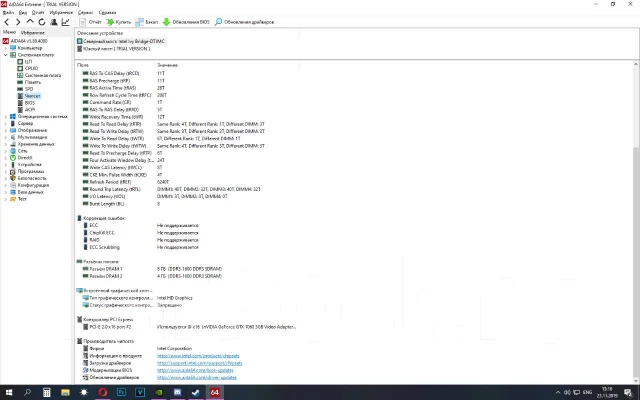The image size is (640, 400).
Task: Expand the Отображение tree node
Action: [5, 130]
